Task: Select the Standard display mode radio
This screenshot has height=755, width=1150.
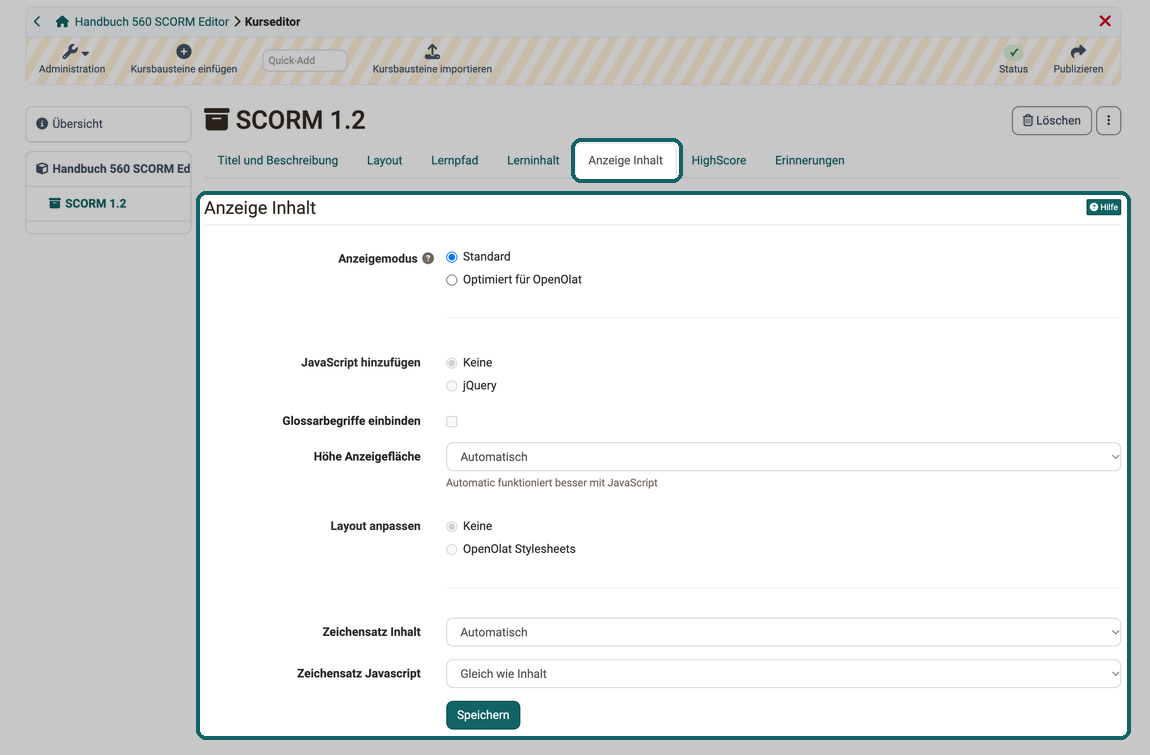Action: pos(452,257)
